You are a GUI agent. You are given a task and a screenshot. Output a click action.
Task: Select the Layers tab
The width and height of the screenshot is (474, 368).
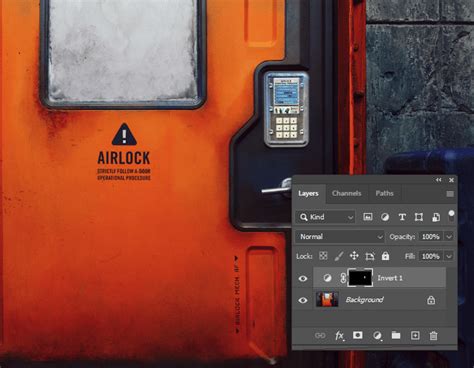coord(308,194)
